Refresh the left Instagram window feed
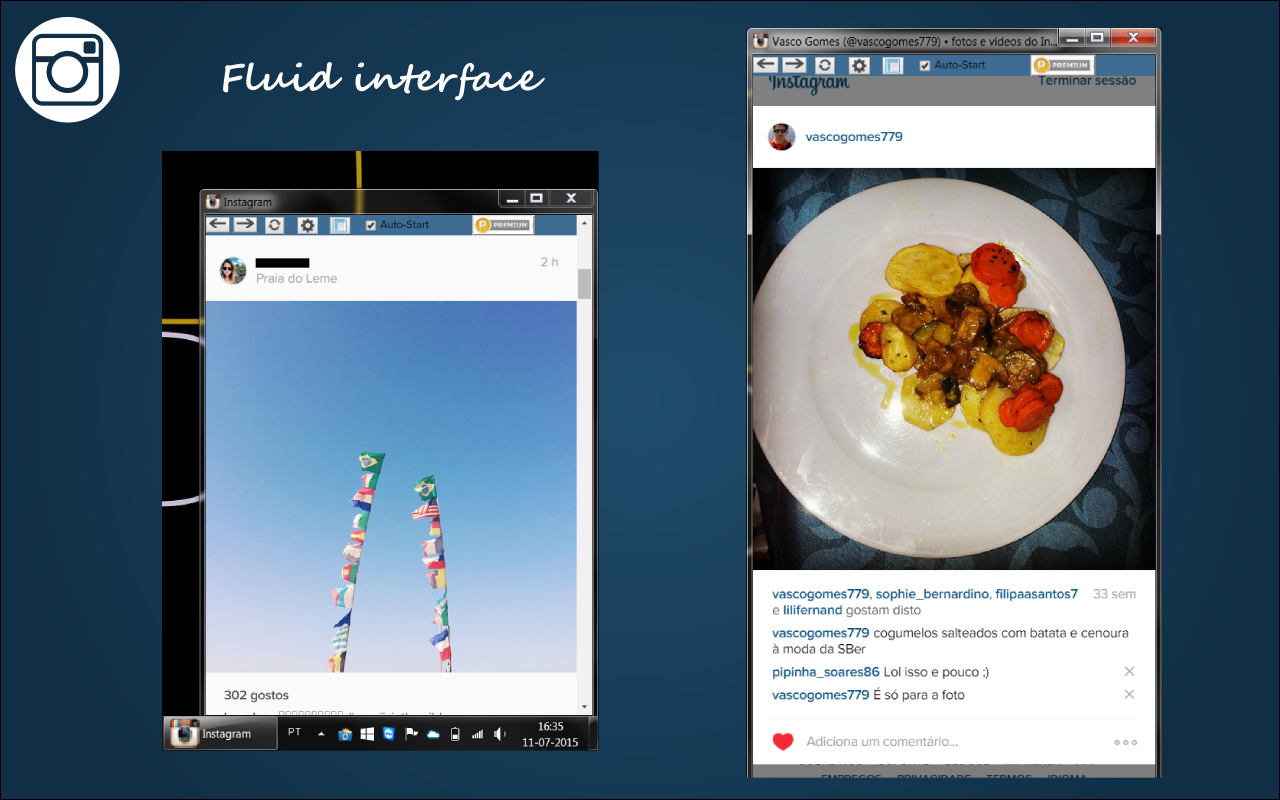 (x=275, y=226)
